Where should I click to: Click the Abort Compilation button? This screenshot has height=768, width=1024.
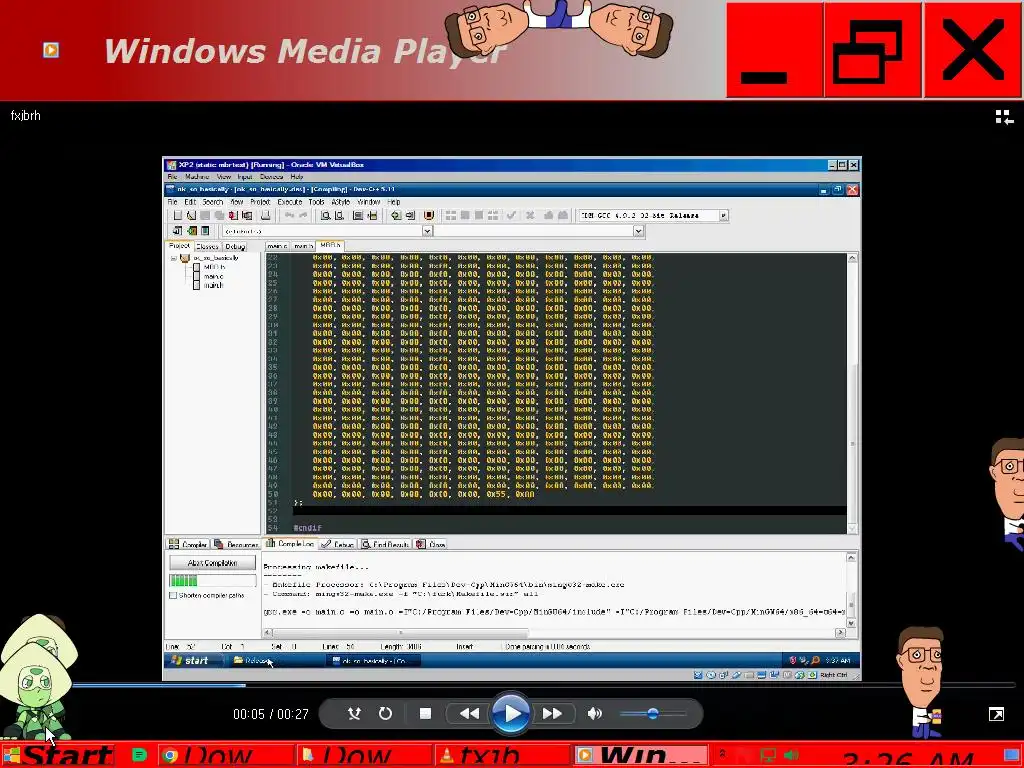click(212, 563)
